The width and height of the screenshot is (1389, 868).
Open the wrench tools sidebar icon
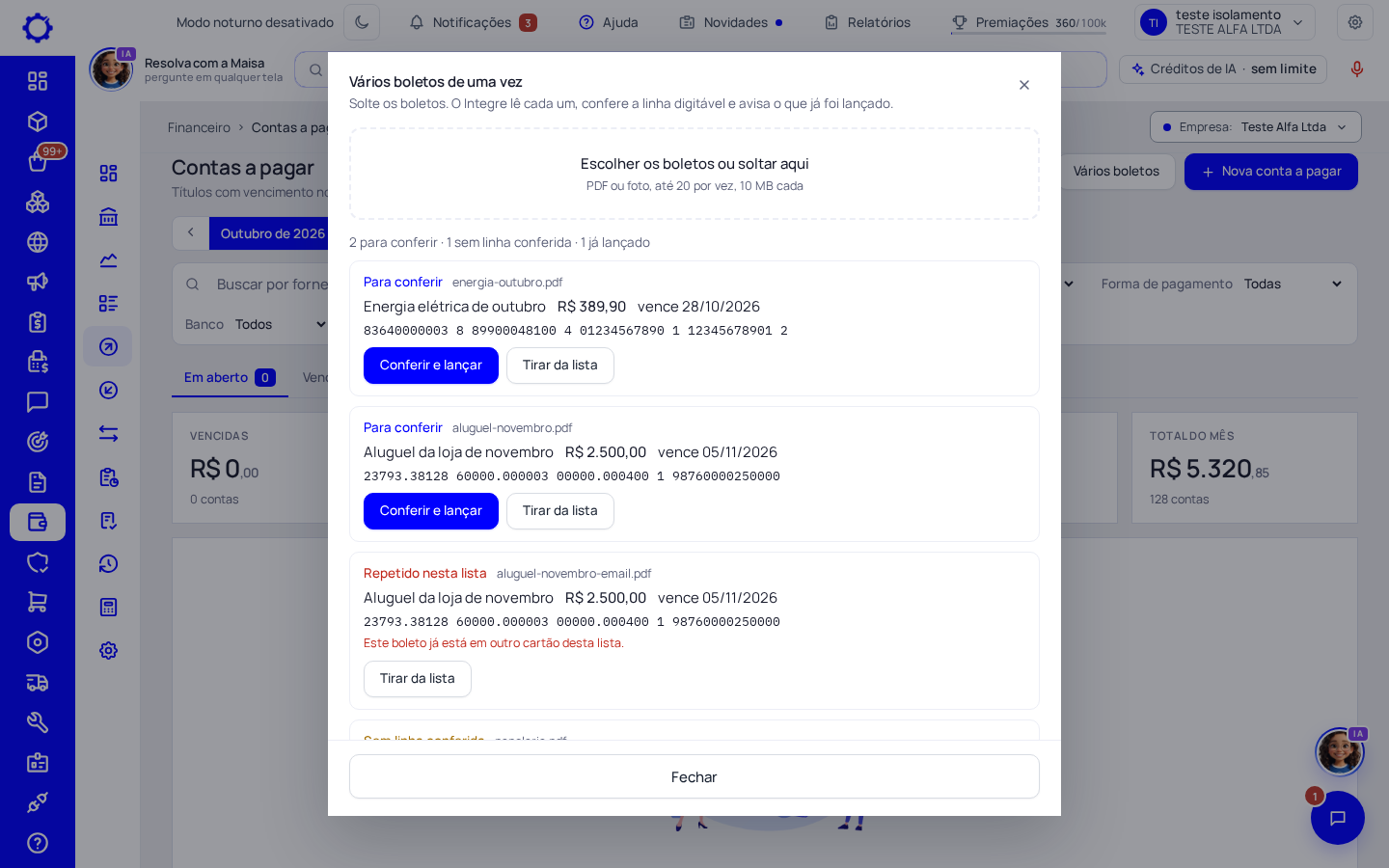(38, 722)
